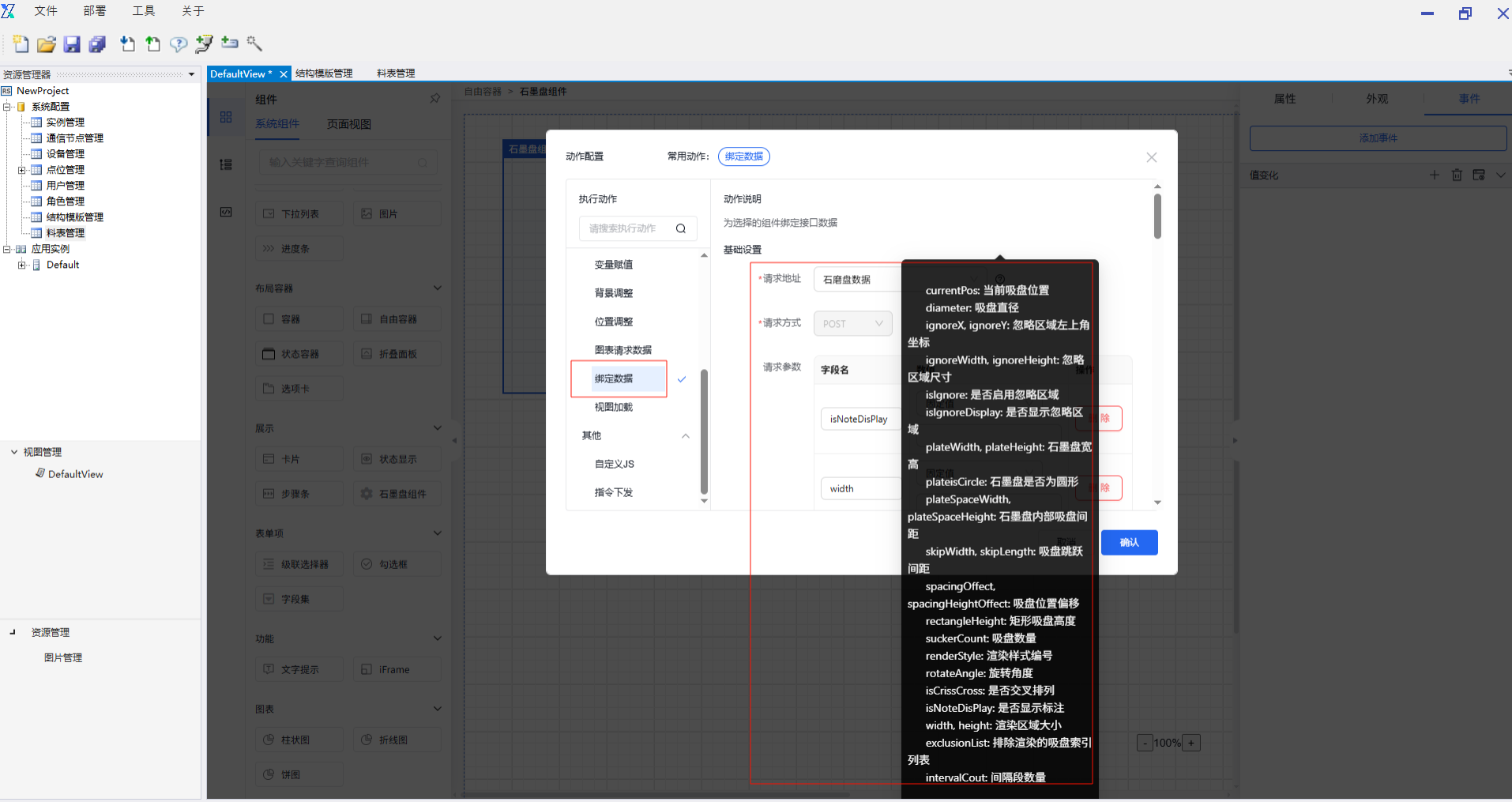
Task: Click the 绑定数据 common action chip
Action: (743, 156)
